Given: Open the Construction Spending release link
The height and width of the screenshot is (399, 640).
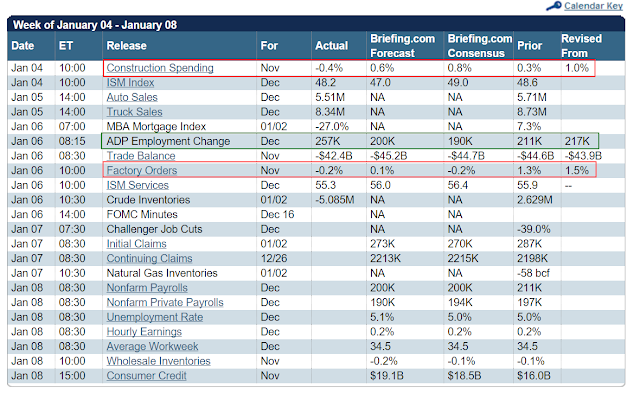Looking at the screenshot, I should [x=160, y=68].
